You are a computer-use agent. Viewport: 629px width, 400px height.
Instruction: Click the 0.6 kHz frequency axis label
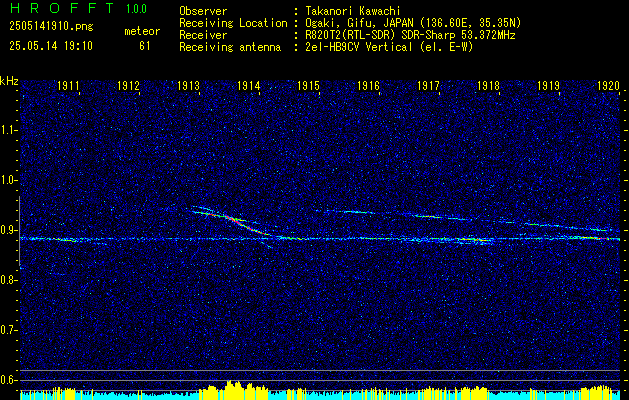[8, 380]
